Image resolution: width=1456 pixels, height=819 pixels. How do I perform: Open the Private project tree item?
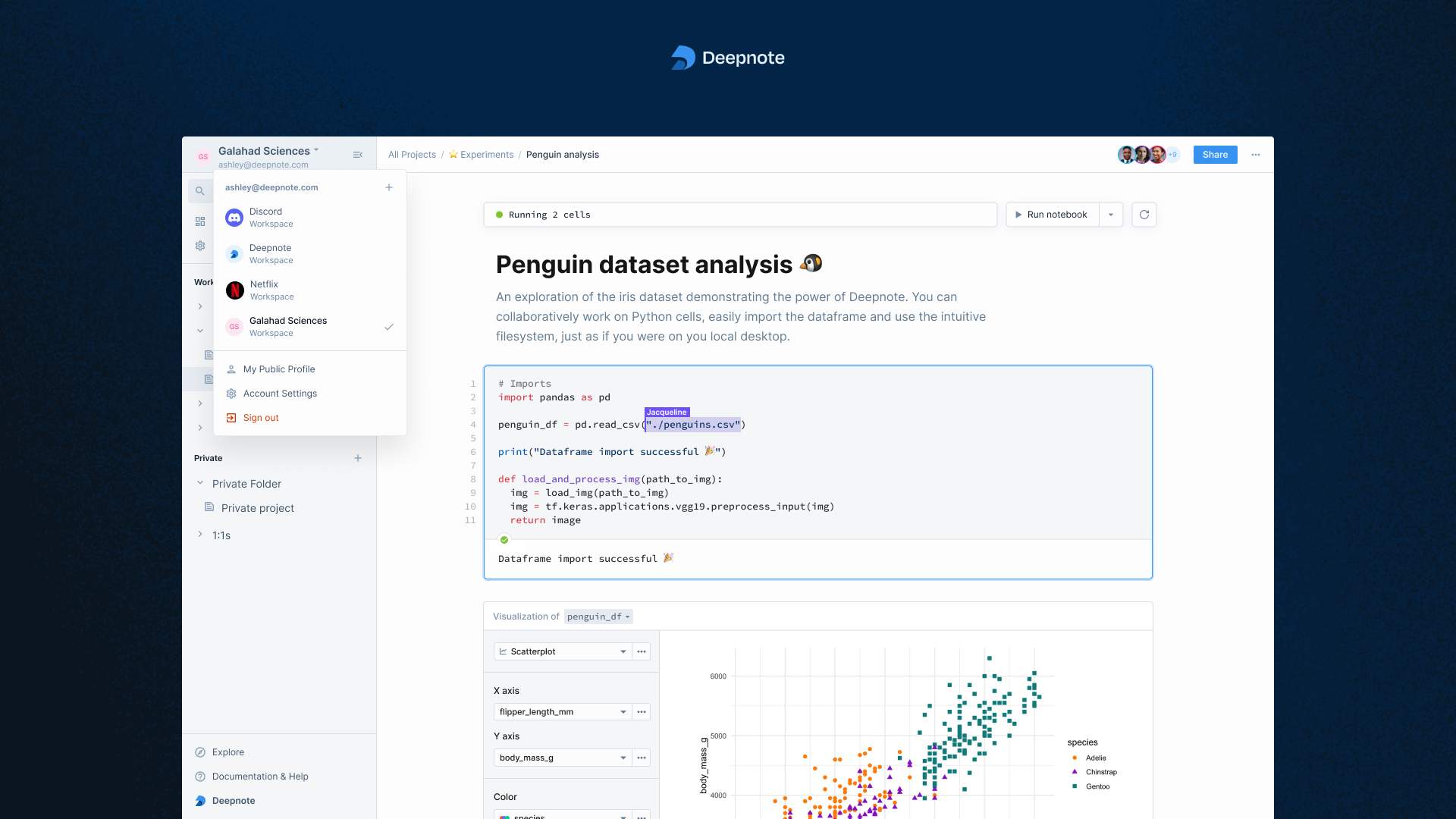(x=258, y=508)
